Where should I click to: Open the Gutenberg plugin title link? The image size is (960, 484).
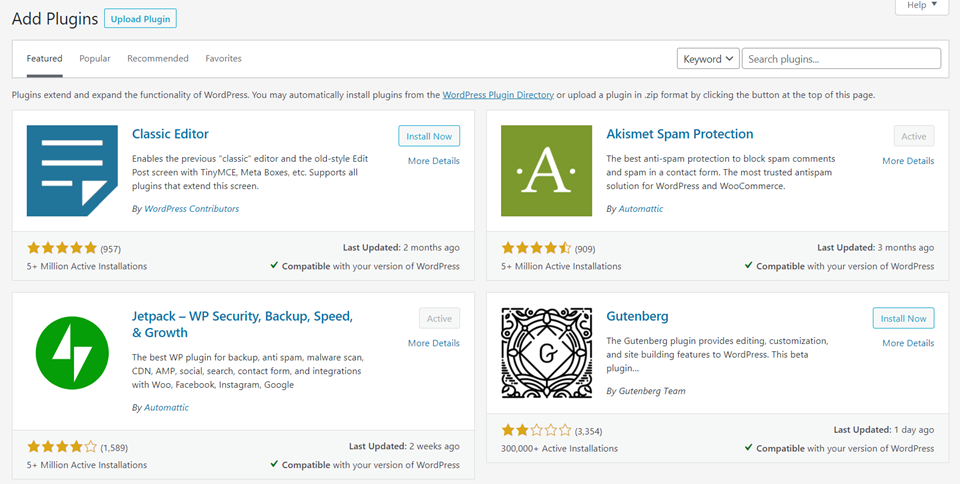[x=636, y=316]
